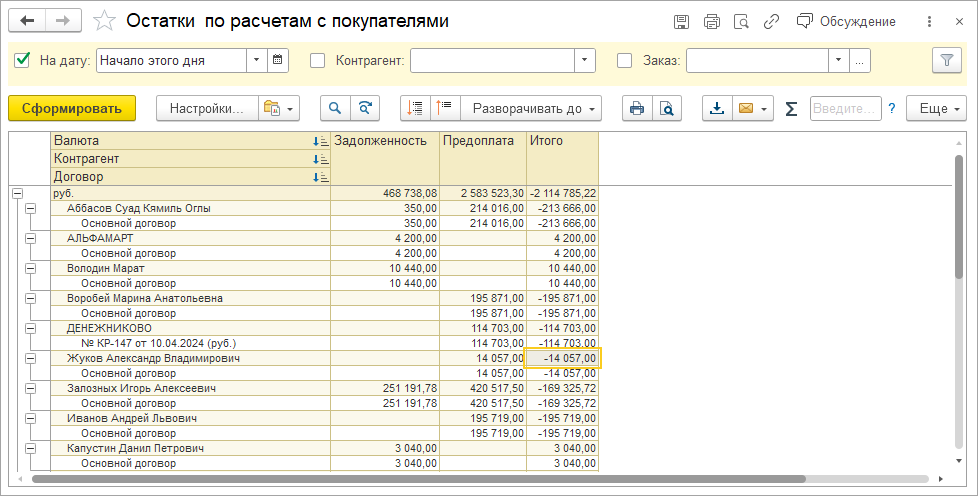
Task: Open the 'Еще' menu
Action: point(936,108)
